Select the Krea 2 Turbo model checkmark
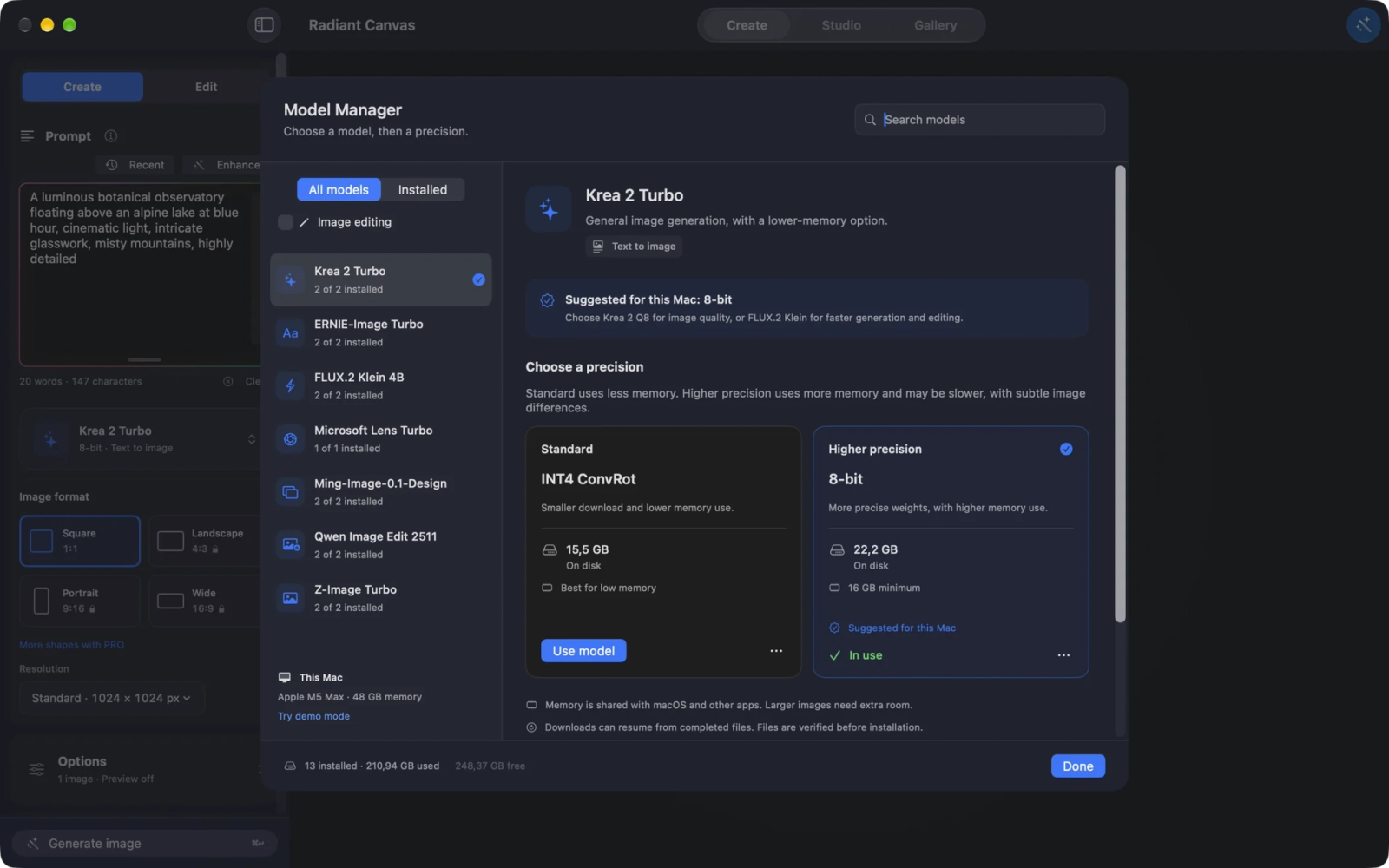This screenshot has height=868, width=1389. [x=478, y=279]
